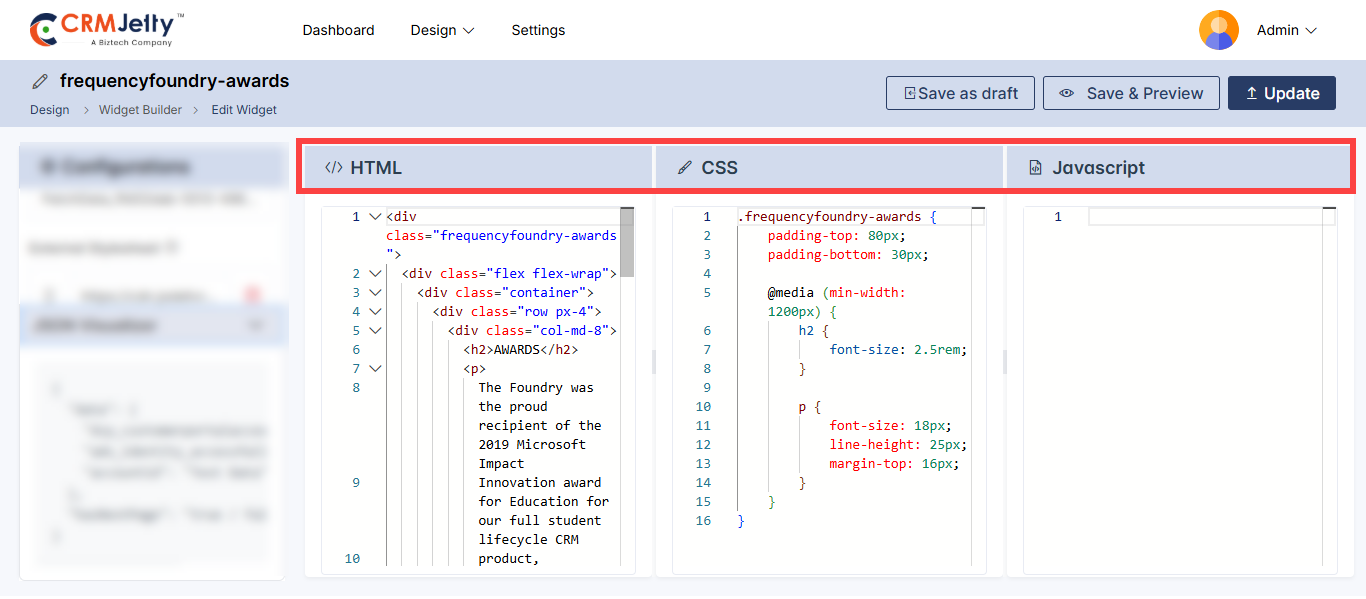Click the pencil icon beside frequencyfoundry-awards
The width and height of the screenshot is (1366, 599).
(40, 81)
